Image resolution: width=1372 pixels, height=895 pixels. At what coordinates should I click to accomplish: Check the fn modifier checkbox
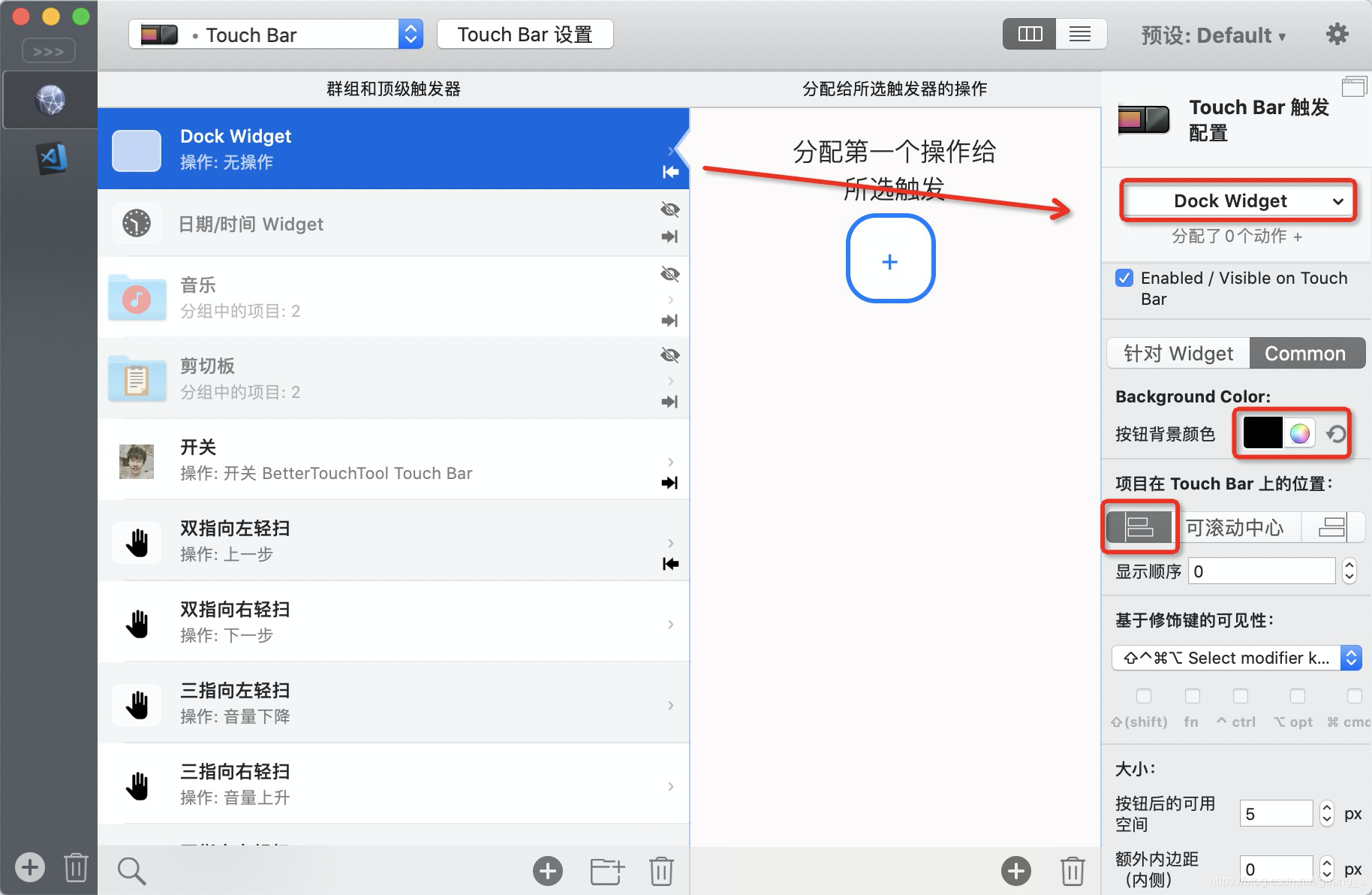tap(1193, 696)
